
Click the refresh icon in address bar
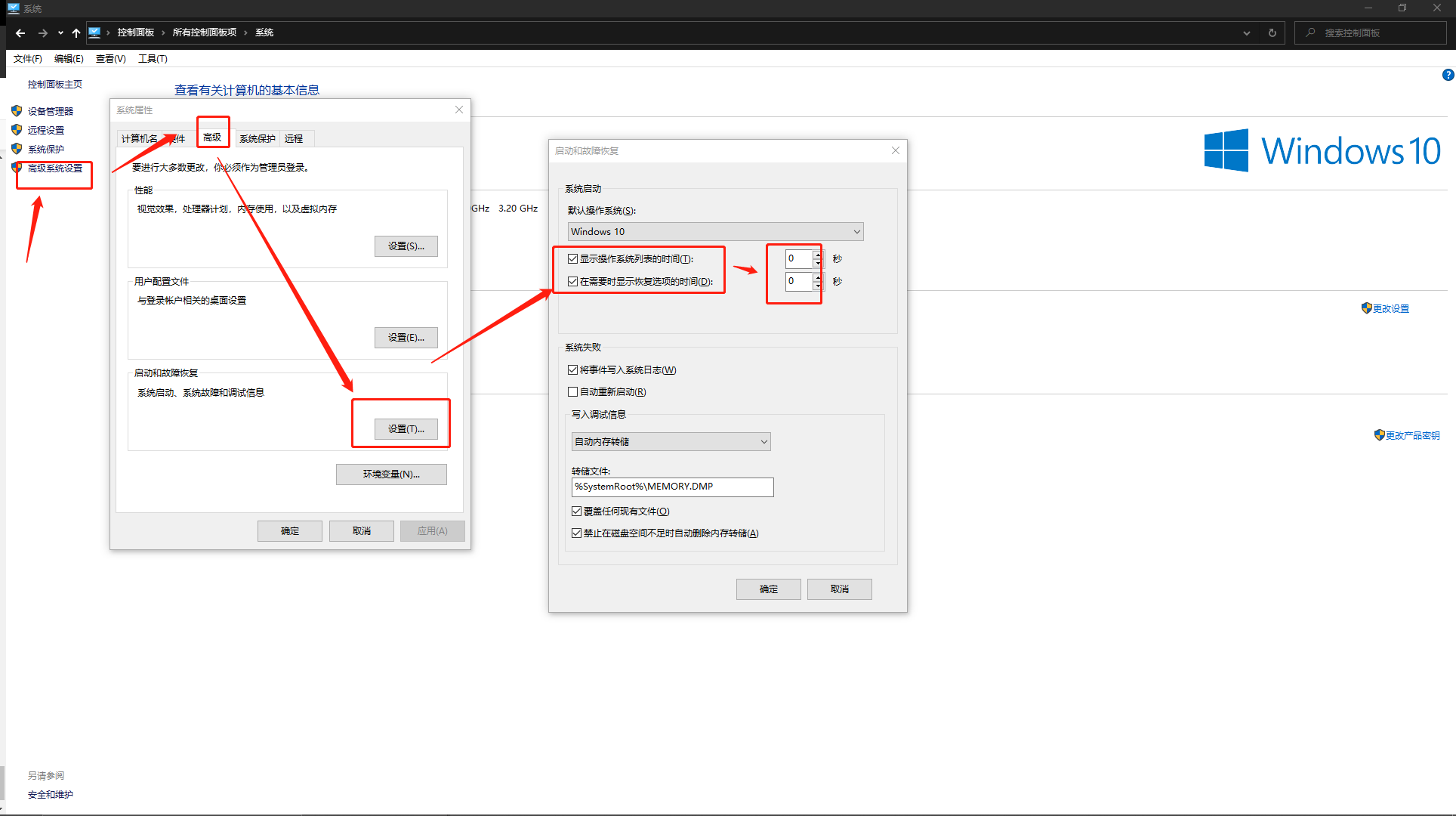1272,32
